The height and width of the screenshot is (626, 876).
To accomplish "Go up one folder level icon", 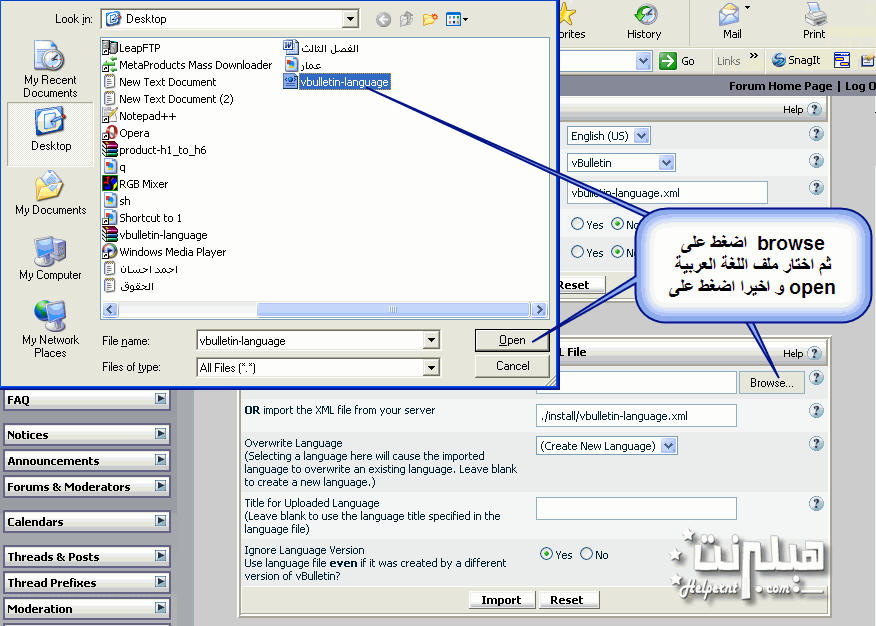I will [x=407, y=20].
